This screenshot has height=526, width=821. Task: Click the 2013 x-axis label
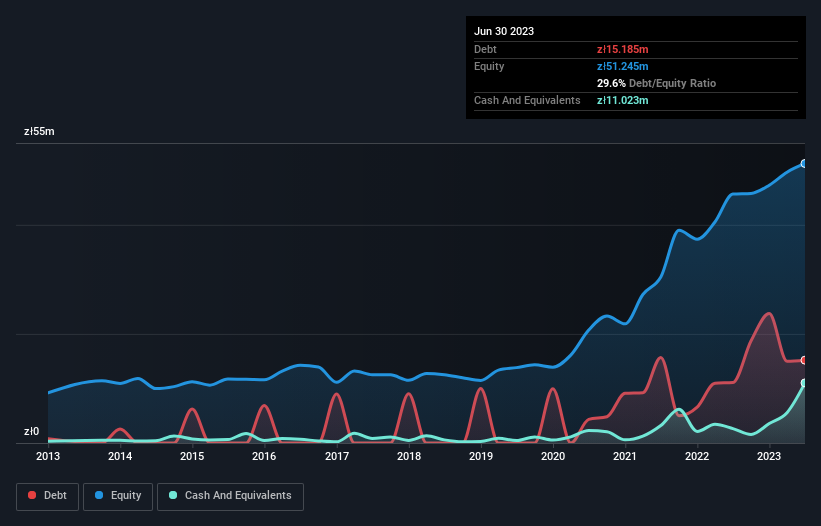[x=48, y=456]
